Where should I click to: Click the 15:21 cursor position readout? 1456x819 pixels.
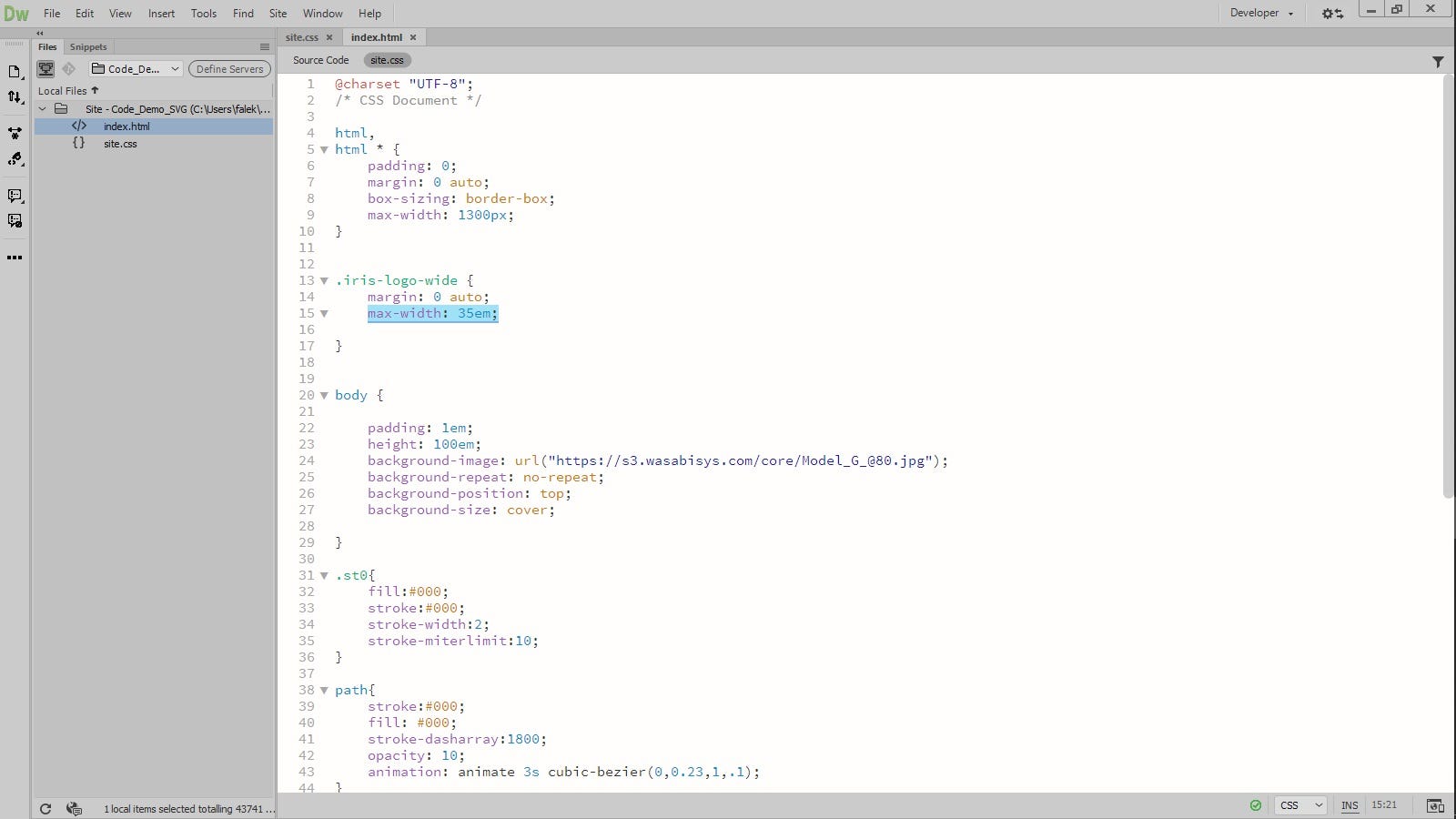[x=1384, y=805]
